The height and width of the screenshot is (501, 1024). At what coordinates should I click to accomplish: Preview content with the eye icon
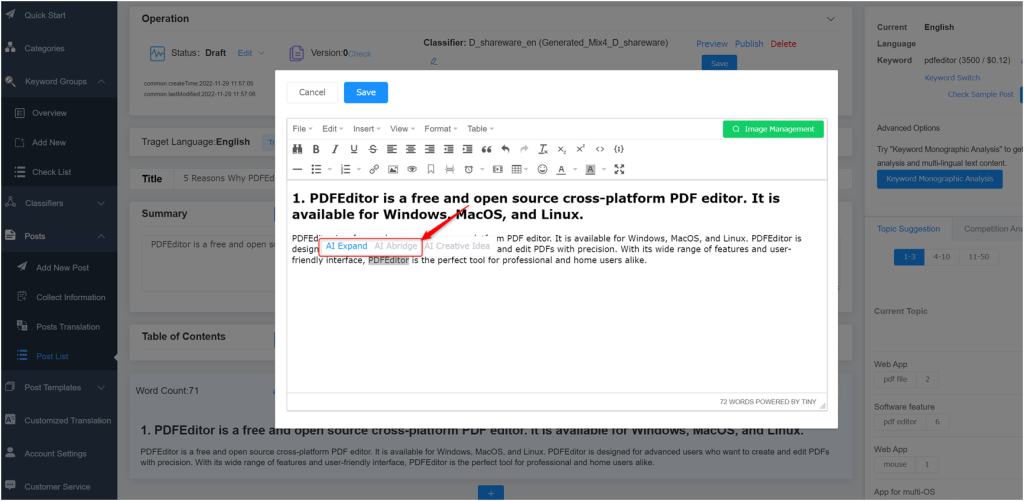(412, 169)
